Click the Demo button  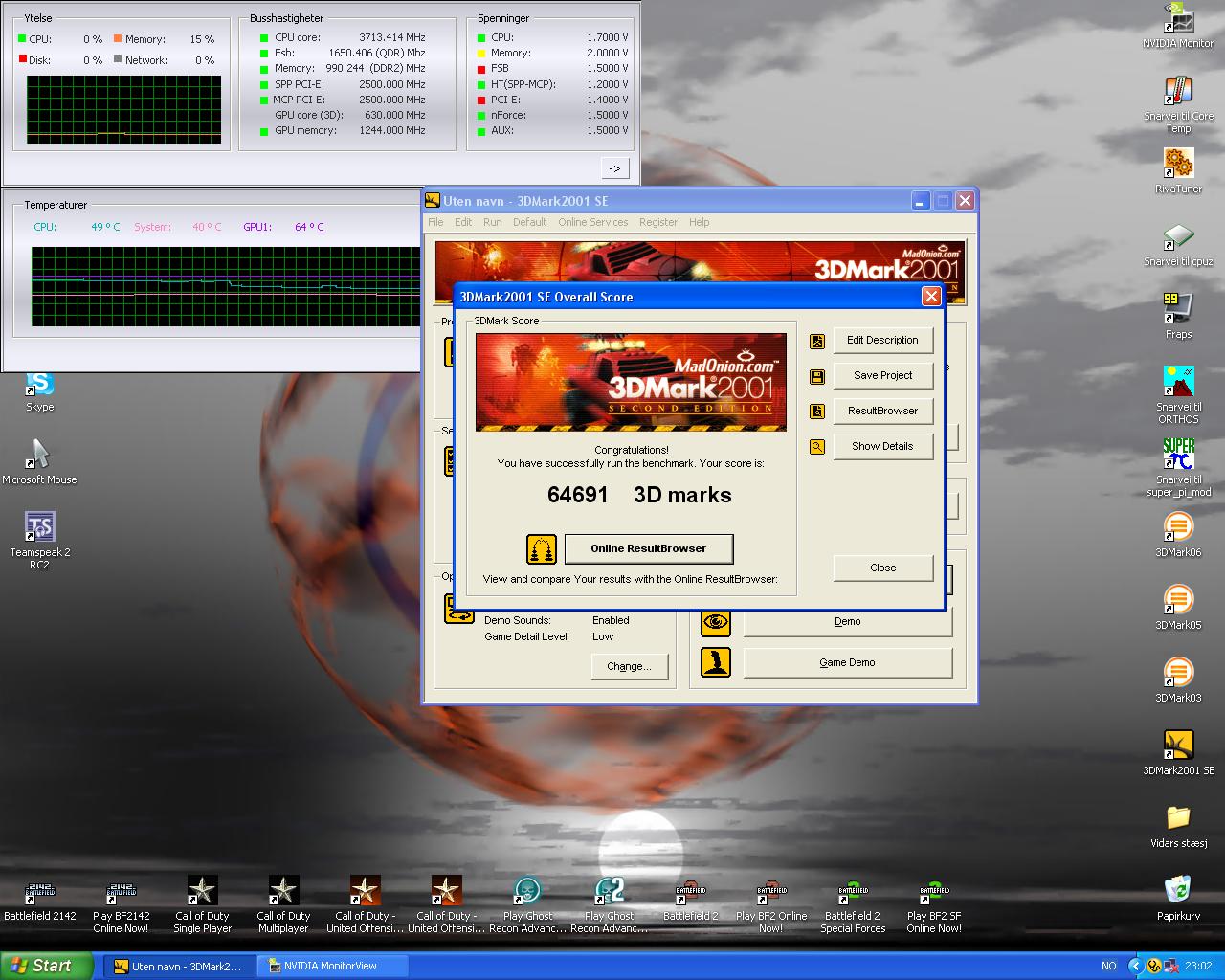pyautogui.click(x=847, y=621)
